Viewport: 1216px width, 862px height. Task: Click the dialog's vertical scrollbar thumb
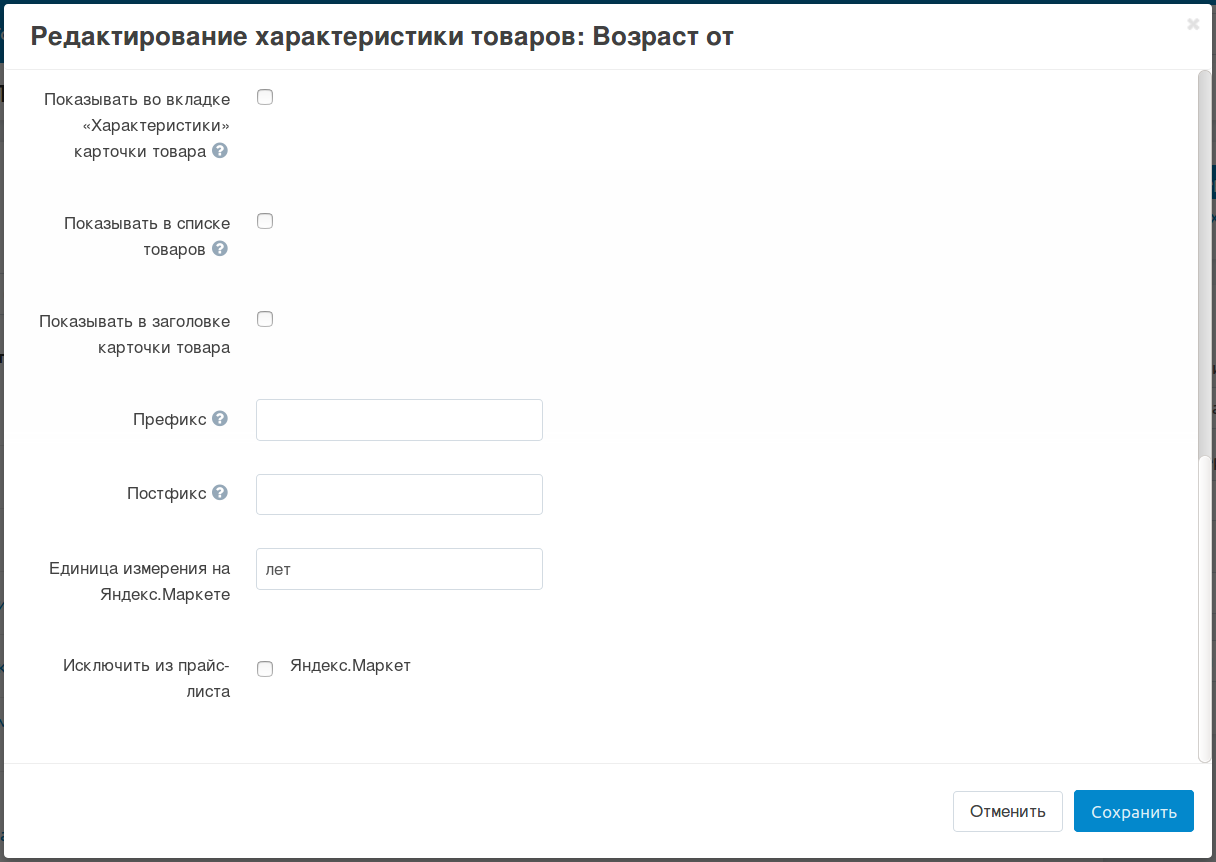1204,260
